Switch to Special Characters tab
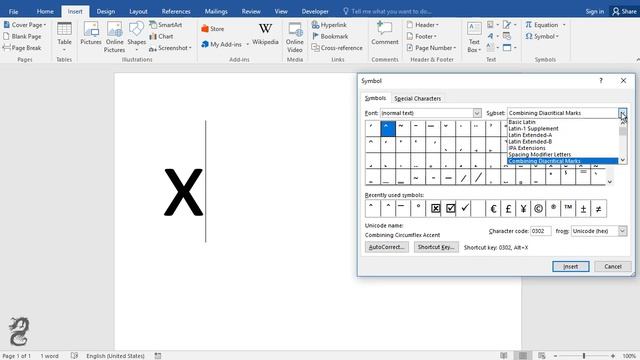 point(418,98)
